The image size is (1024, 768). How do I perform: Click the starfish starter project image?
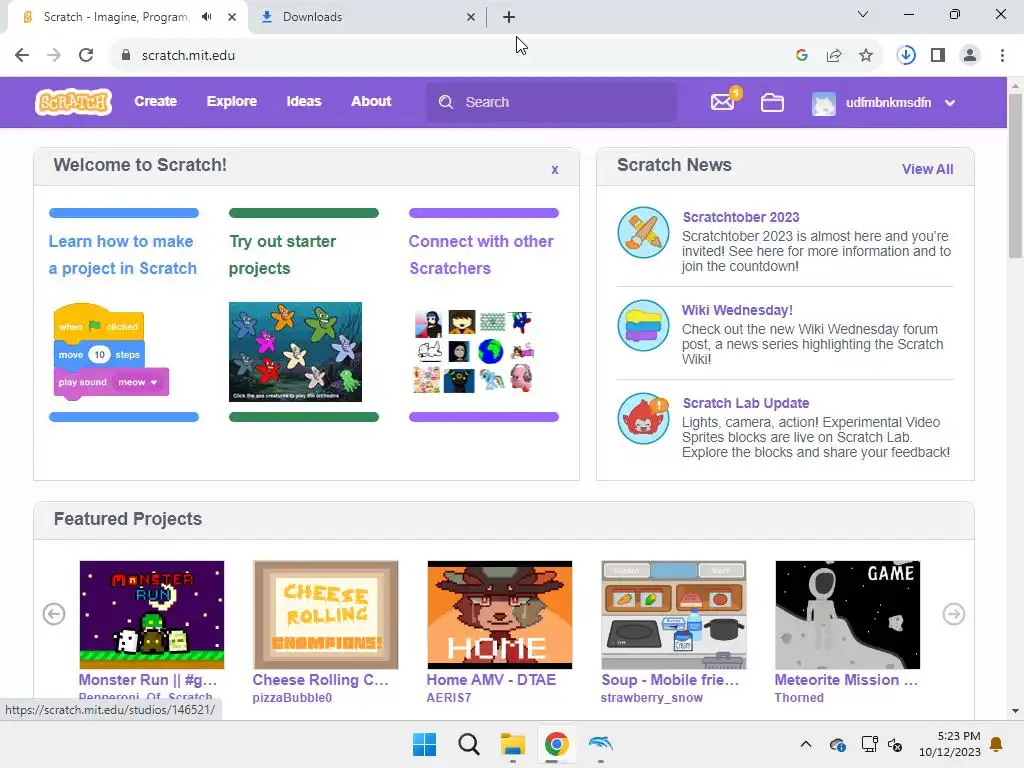(x=295, y=351)
